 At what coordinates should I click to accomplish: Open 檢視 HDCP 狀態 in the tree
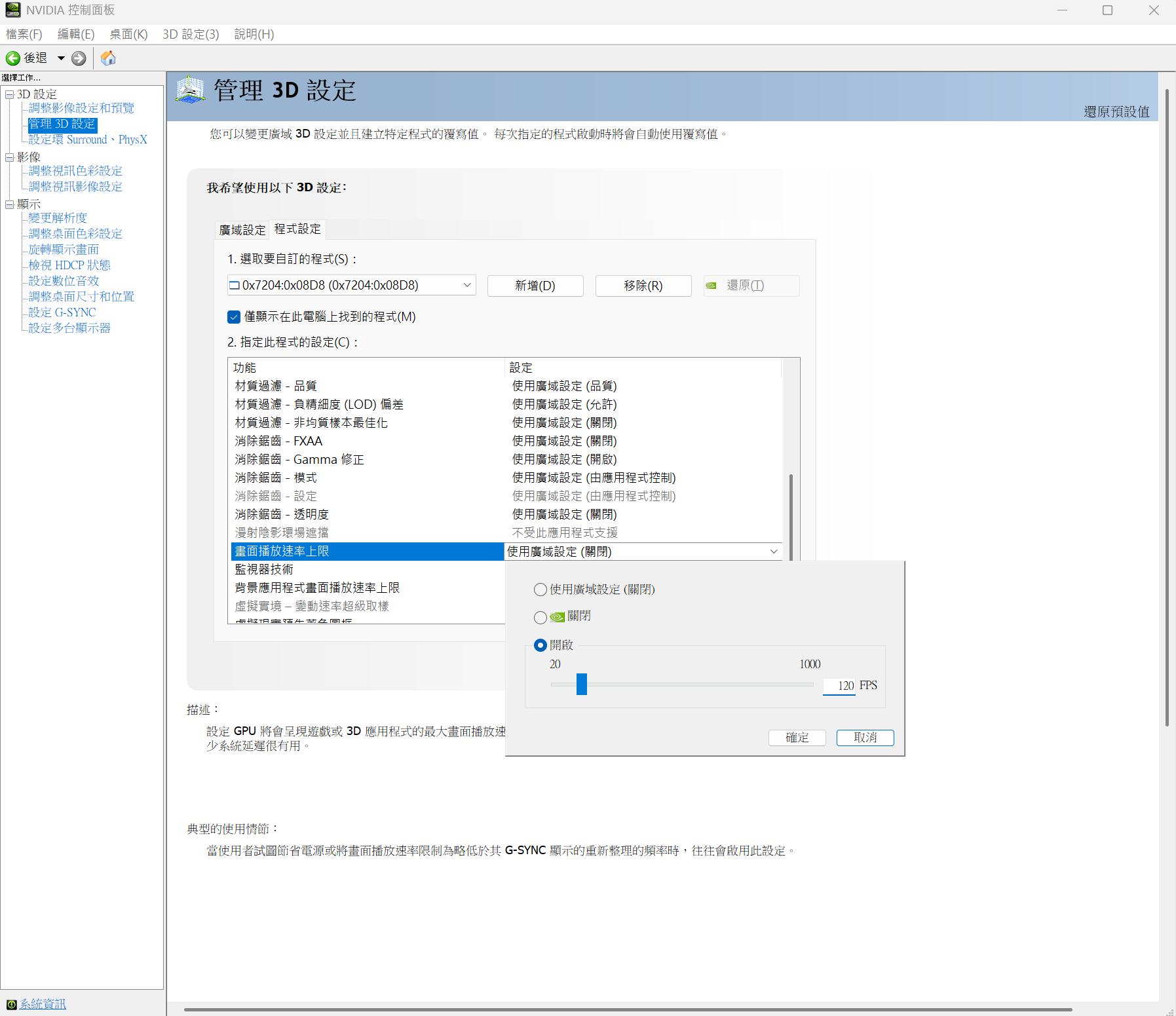69,265
